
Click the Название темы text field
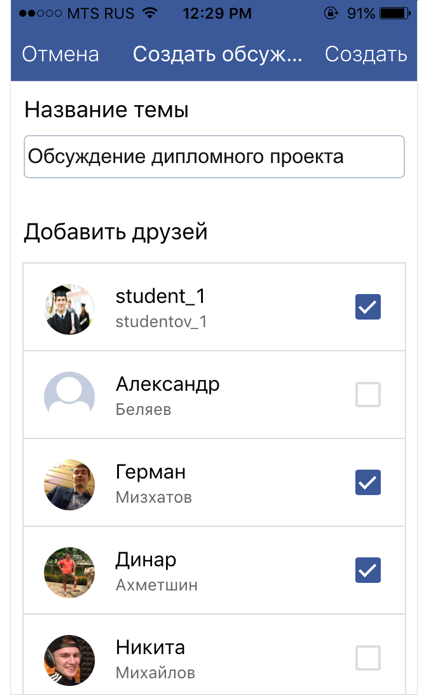point(214,156)
